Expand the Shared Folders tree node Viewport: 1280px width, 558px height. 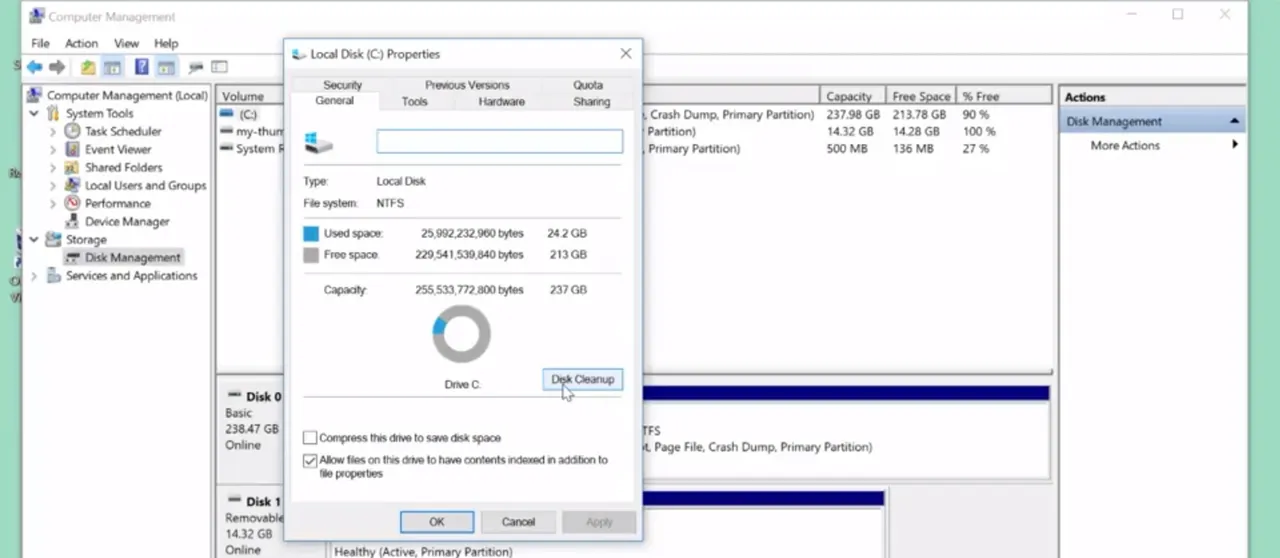(x=53, y=167)
